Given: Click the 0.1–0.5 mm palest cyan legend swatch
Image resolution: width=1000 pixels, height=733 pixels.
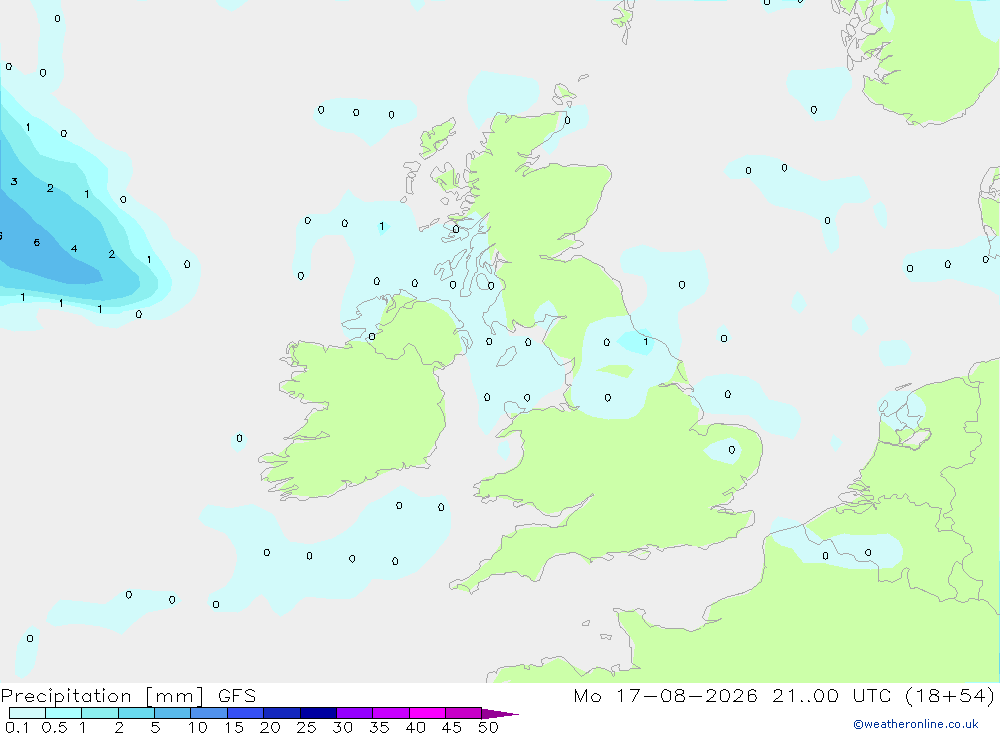Looking at the screenshot, I should [x=27, y=713].
